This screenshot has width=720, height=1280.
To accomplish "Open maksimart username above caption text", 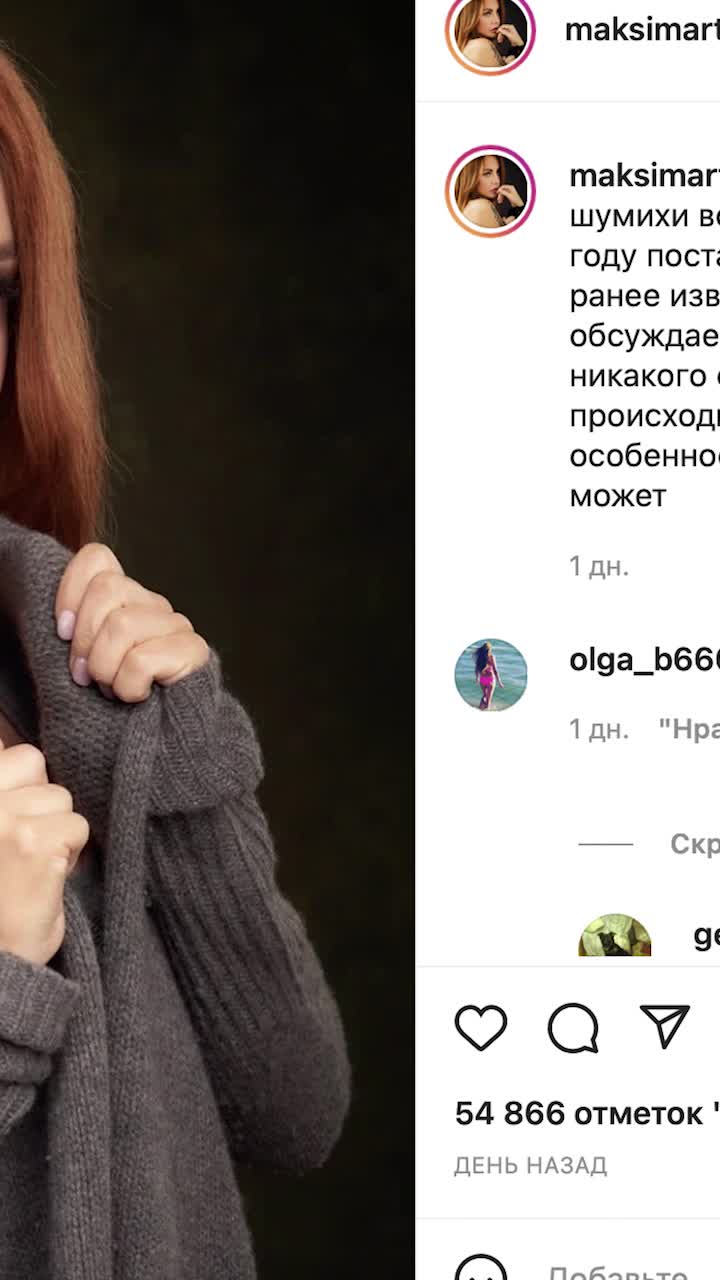I will tap(644, 176).
